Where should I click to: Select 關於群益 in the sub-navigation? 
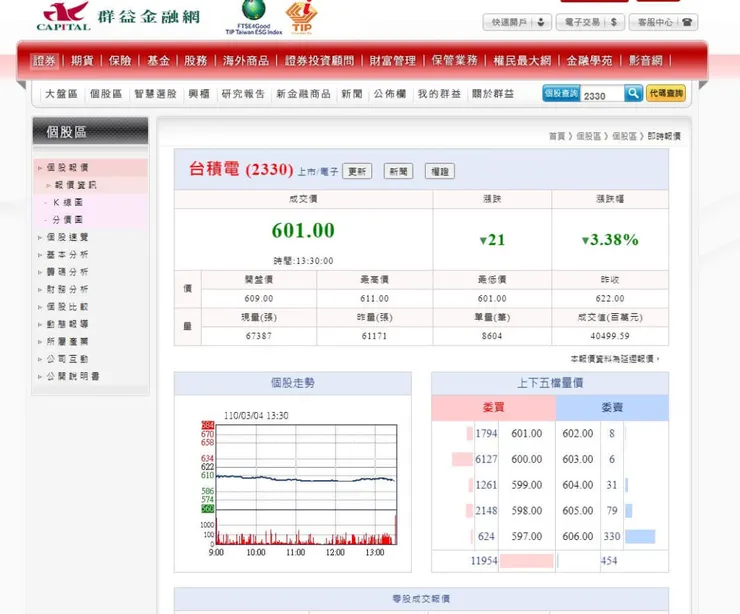coord(493,94)
